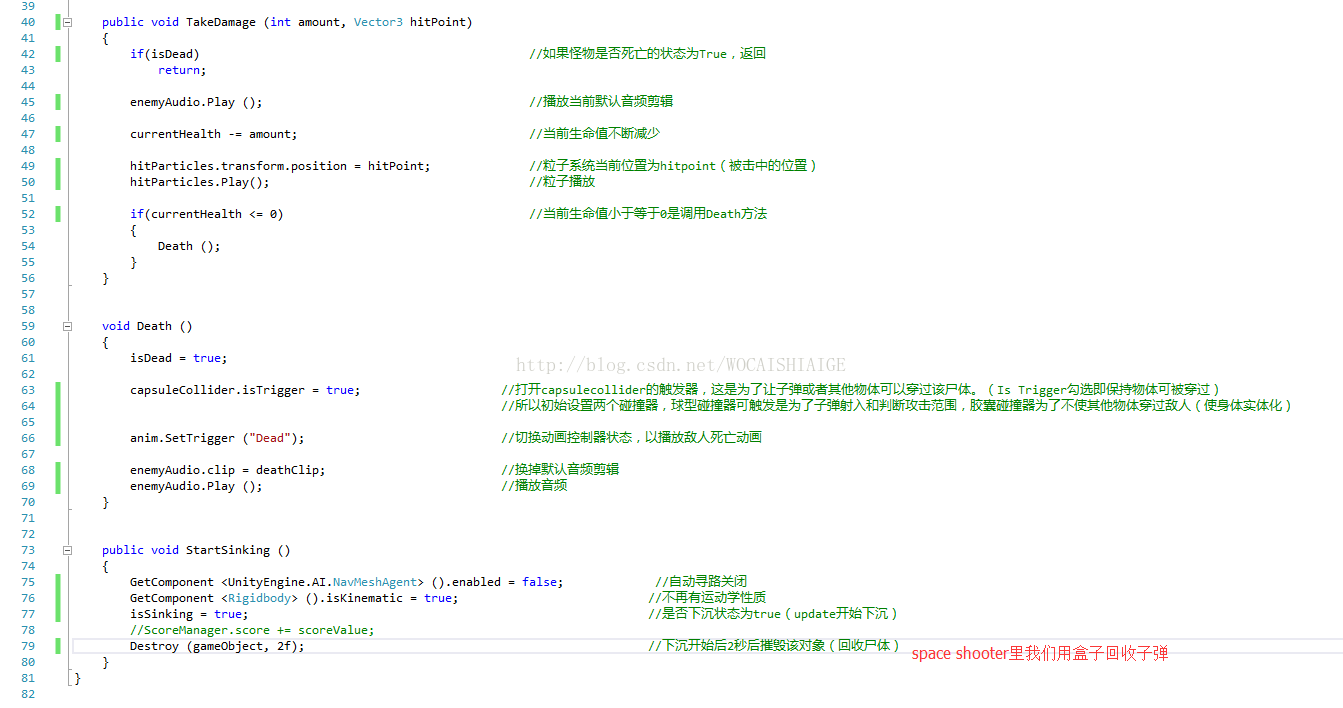Click public void StartSinking () declaration
Image resolution: width=1343 pixels, height=708 pixels.
click(x=196, y=550)
